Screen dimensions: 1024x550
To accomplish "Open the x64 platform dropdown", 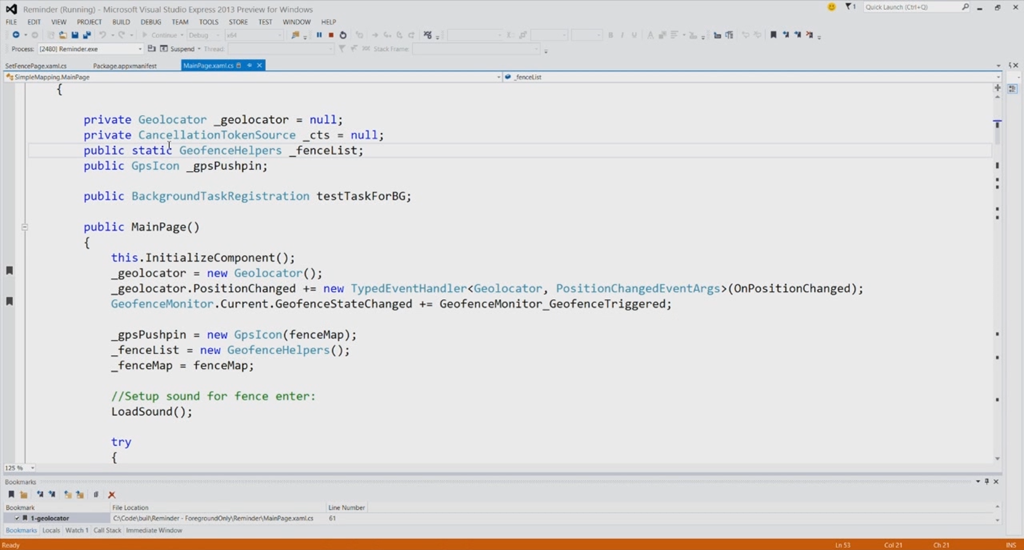I will [280, 35].
